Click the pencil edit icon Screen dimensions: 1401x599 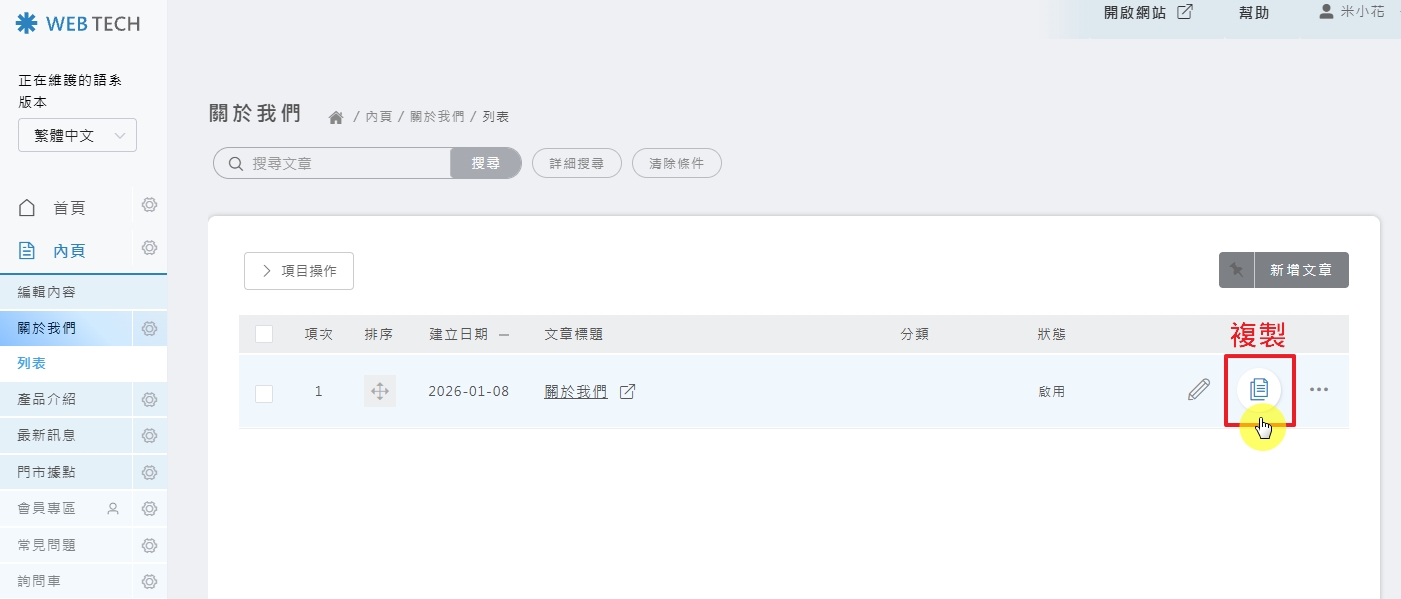click(x=1198, y=390)
